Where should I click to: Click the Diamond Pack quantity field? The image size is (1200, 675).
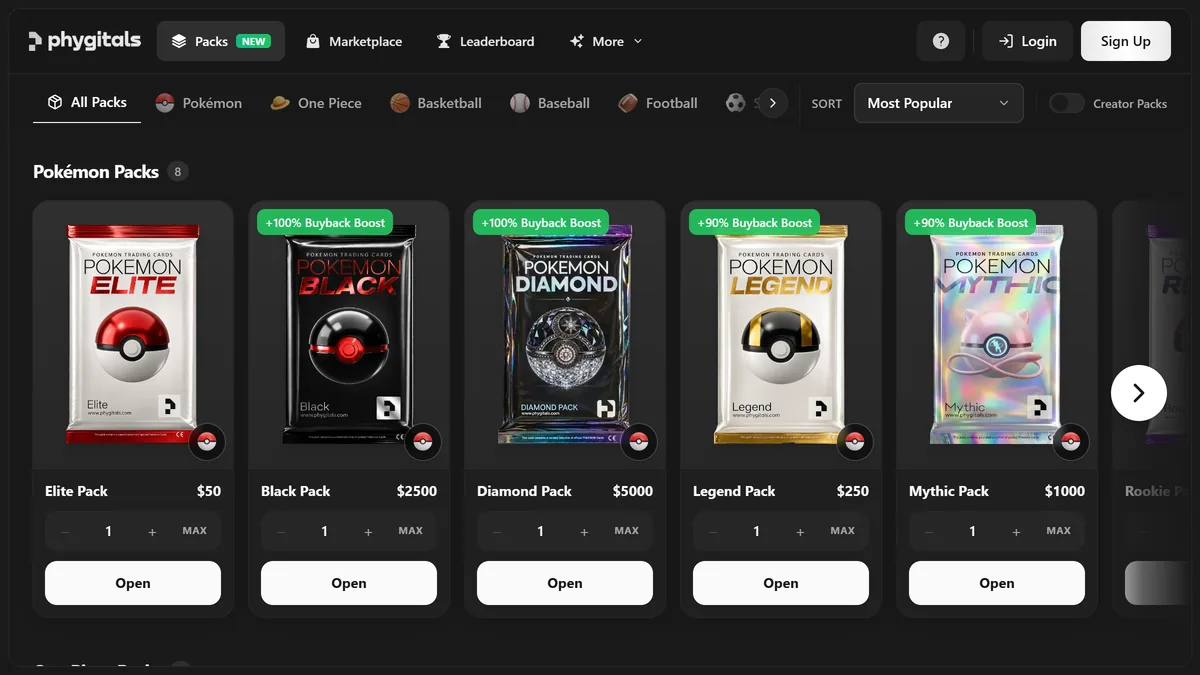coord(540,532)
